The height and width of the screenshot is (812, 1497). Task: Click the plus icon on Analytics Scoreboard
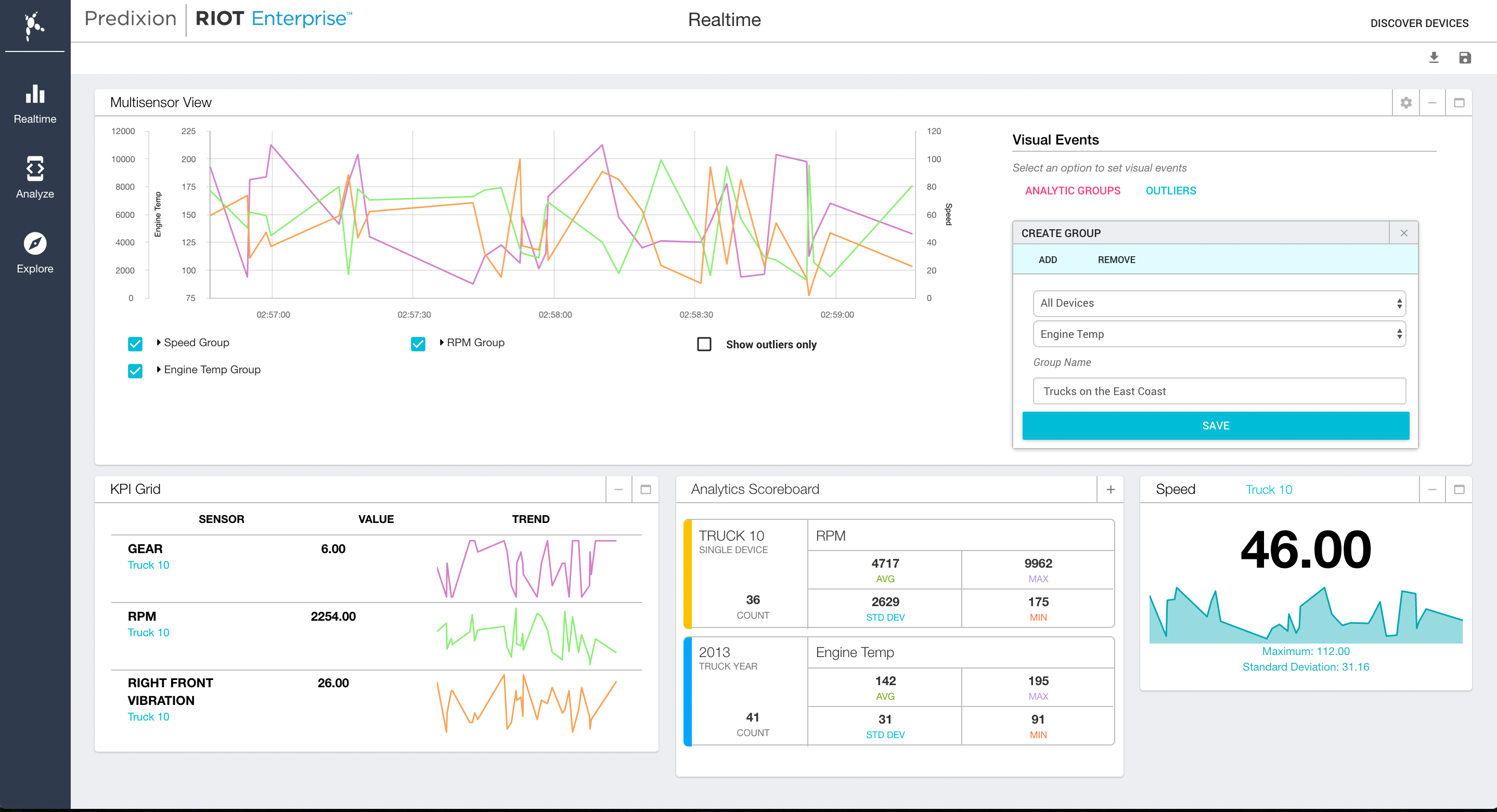pyautogui.click(x=1110, y=490)
